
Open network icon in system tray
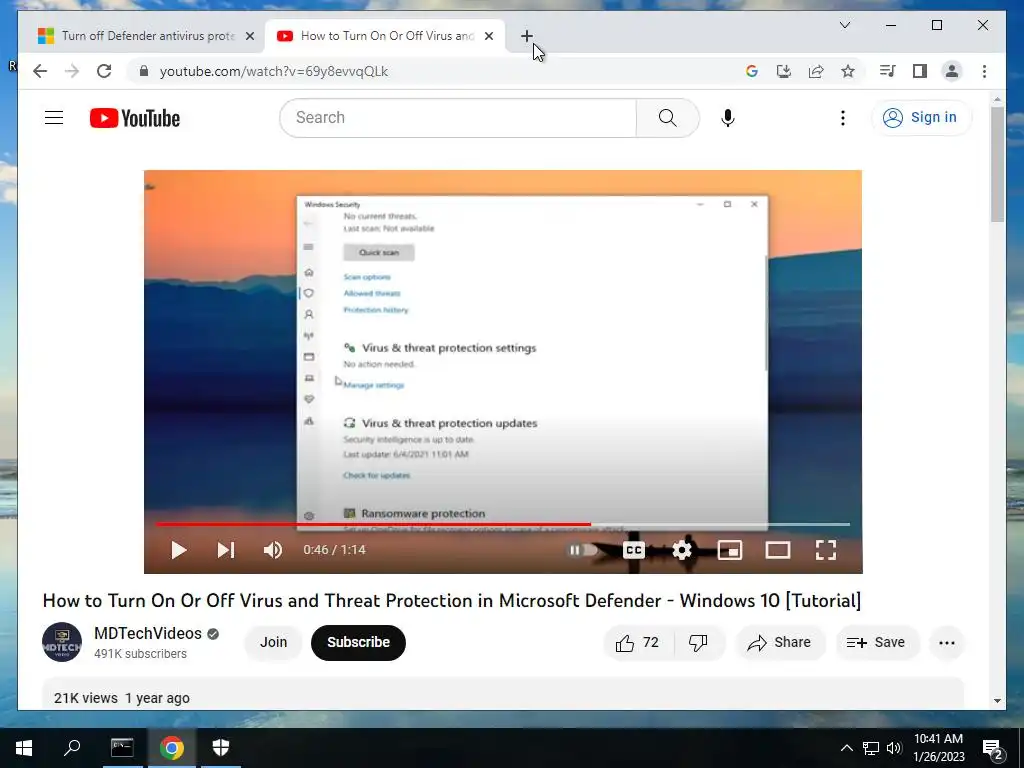click(x=871, y=748)
